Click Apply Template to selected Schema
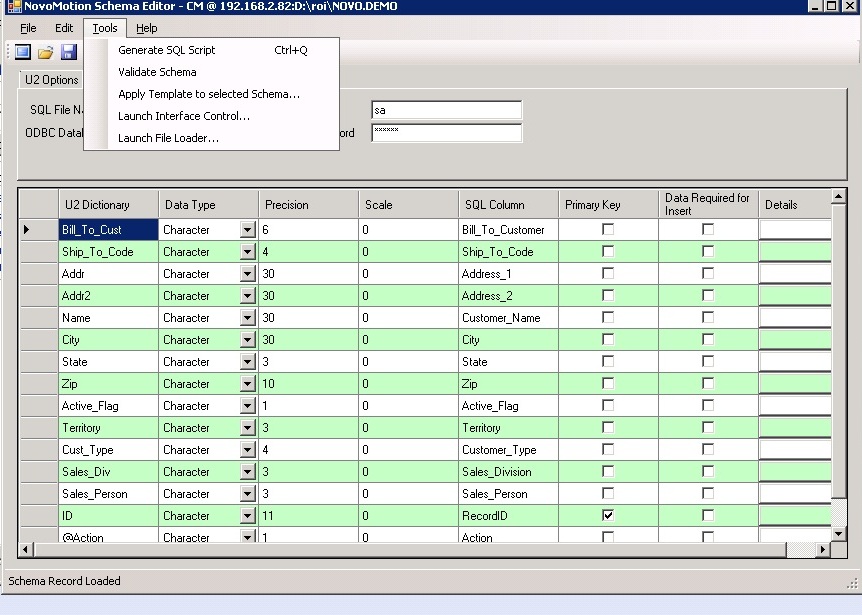Image resolution: width=862 pixels, height=615 pixels. click(209, 94)
